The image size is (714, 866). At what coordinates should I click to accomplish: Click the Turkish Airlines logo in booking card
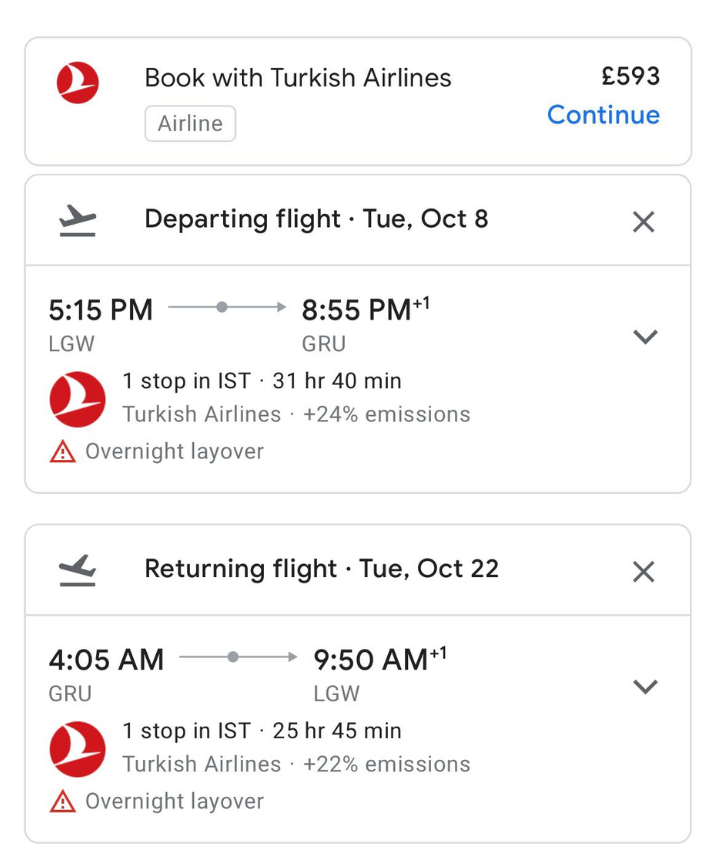pyautogui.click(x=78, y=83)
